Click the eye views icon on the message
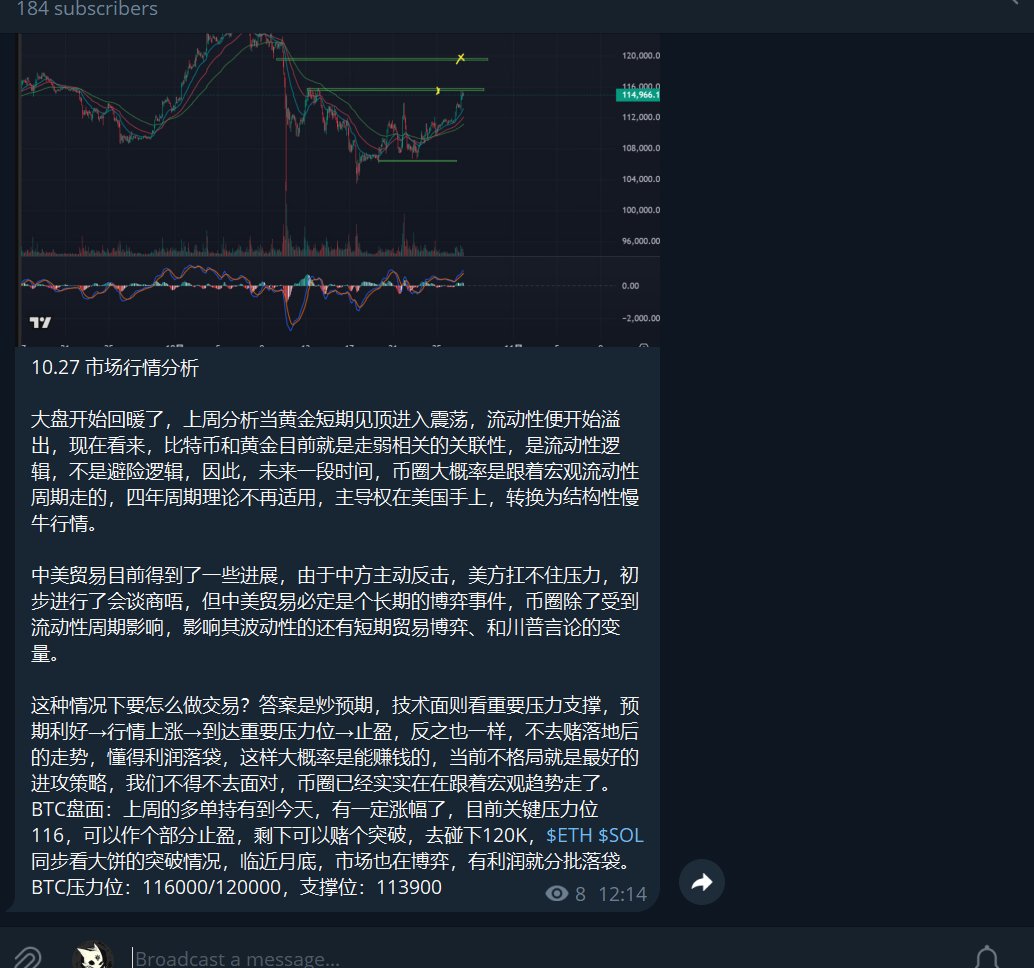Screen dimensions: 1034x968 557,894
